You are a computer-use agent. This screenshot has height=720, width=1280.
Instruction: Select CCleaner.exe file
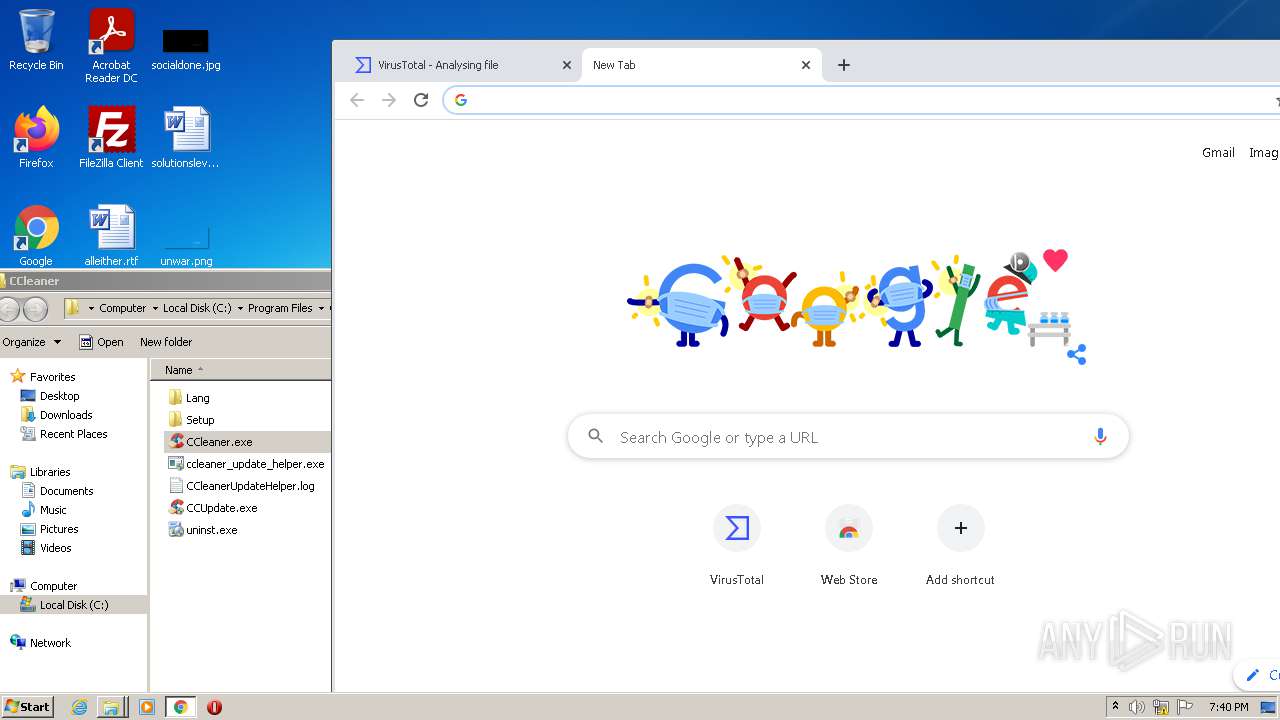point(247,442)
